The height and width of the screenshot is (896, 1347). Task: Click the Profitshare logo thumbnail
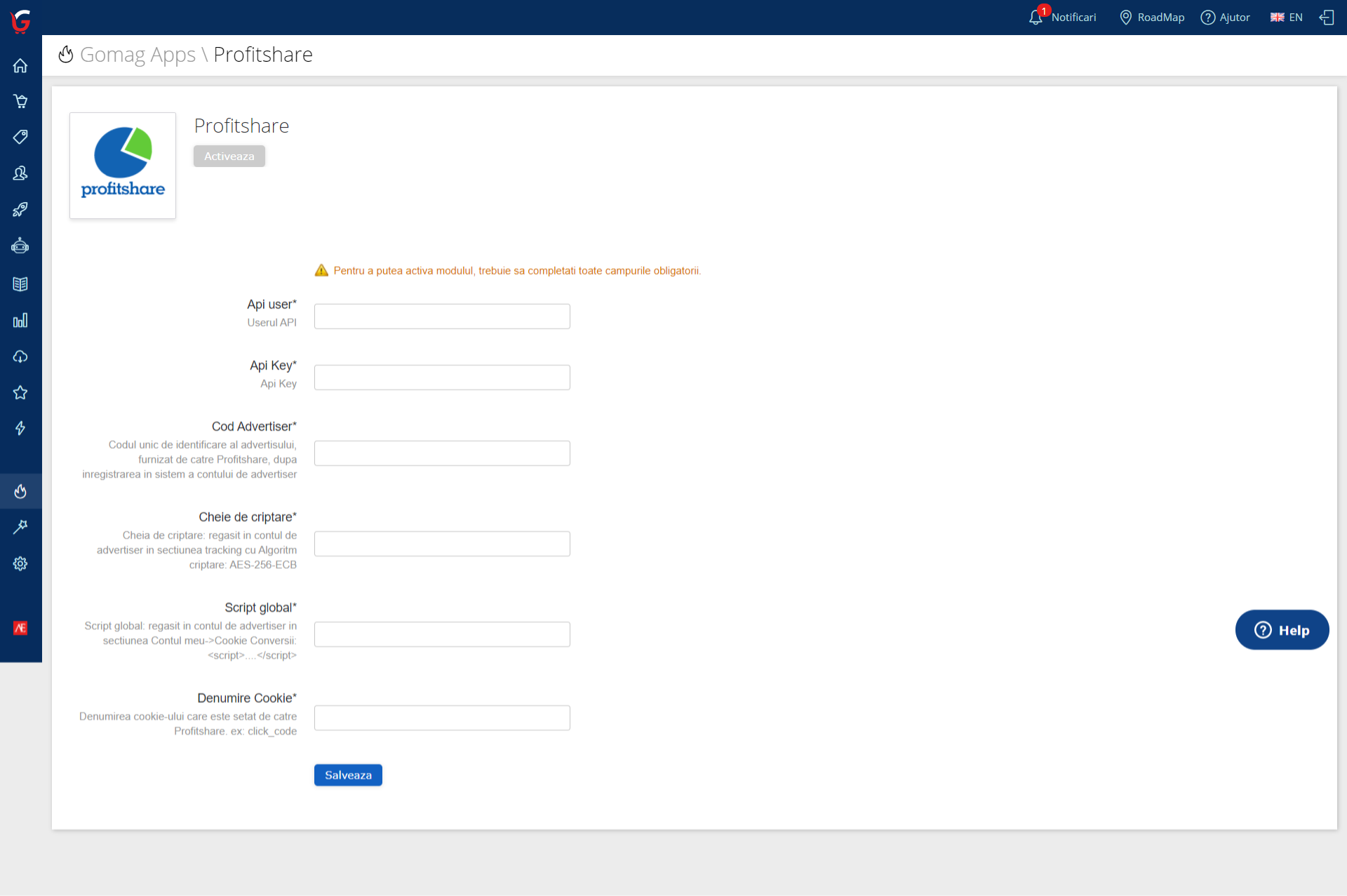[123, 166]
